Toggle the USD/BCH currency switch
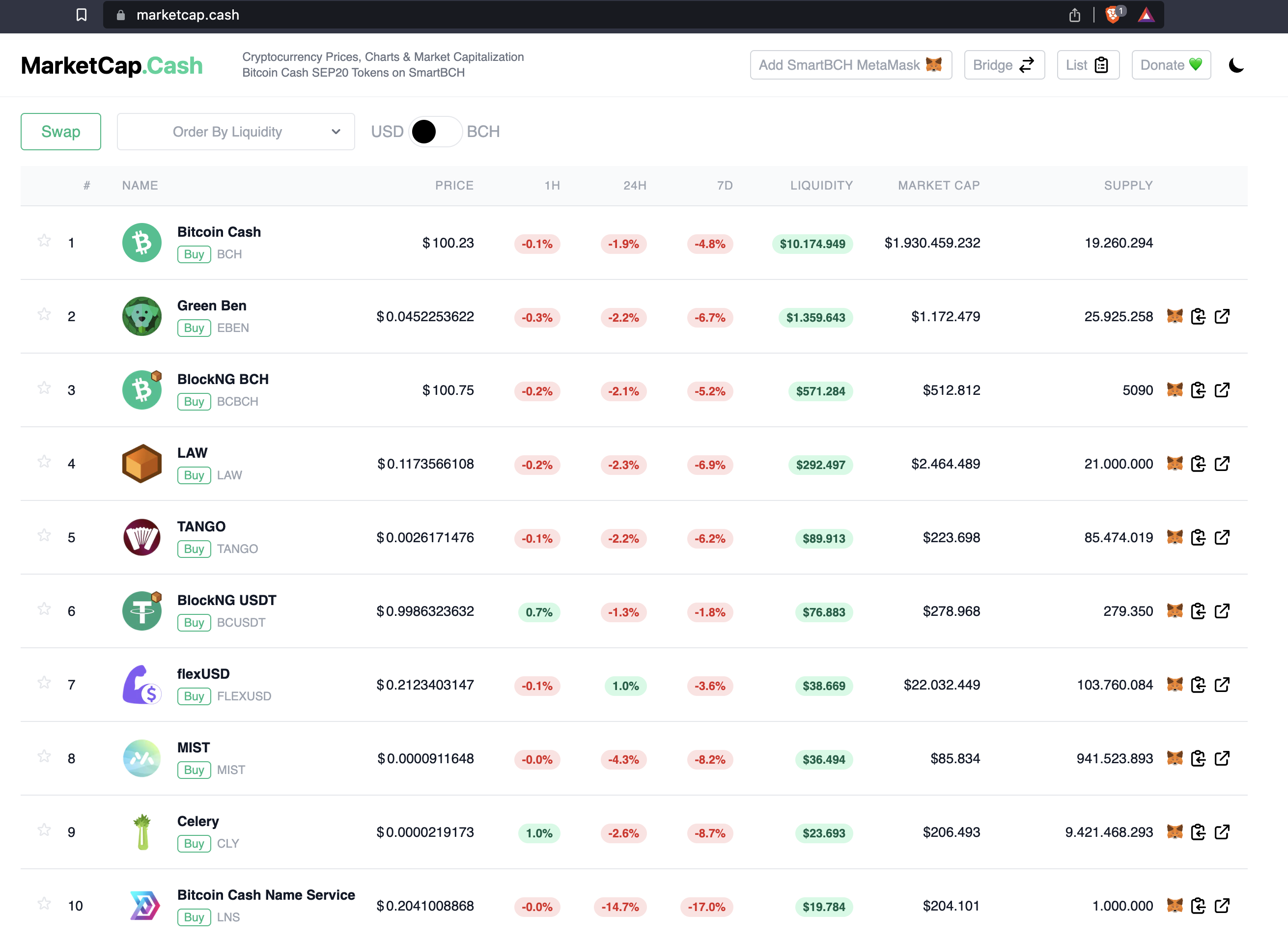1288x940 pixels. pyautogui.click(x=435, y=132)
